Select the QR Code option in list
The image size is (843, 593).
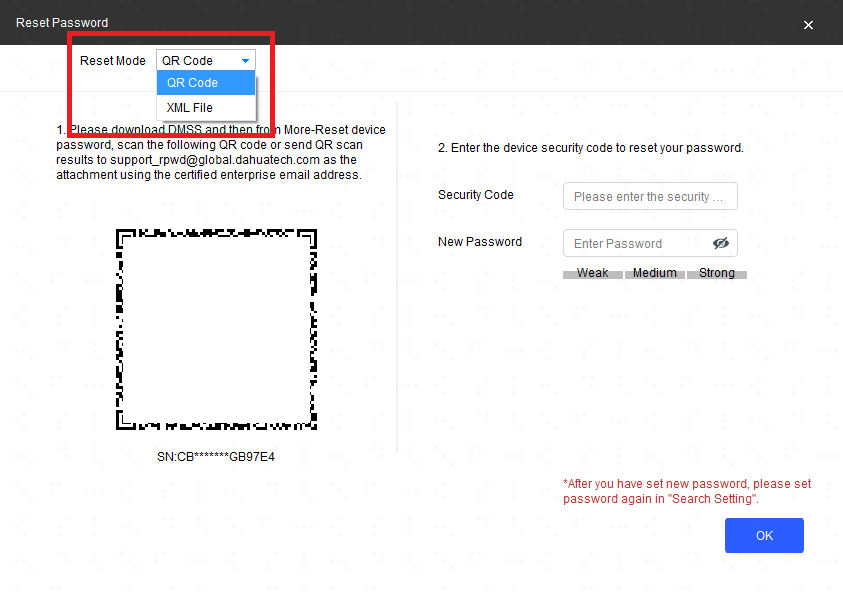tap(206, 83)
